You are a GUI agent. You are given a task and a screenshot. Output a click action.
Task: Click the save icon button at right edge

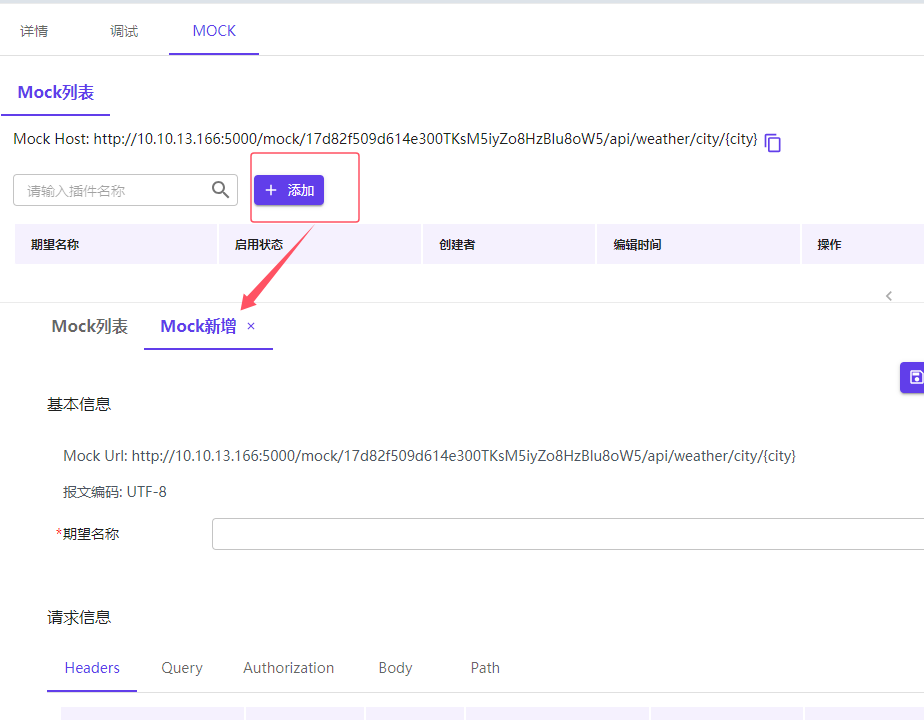(x=914, y=377)
